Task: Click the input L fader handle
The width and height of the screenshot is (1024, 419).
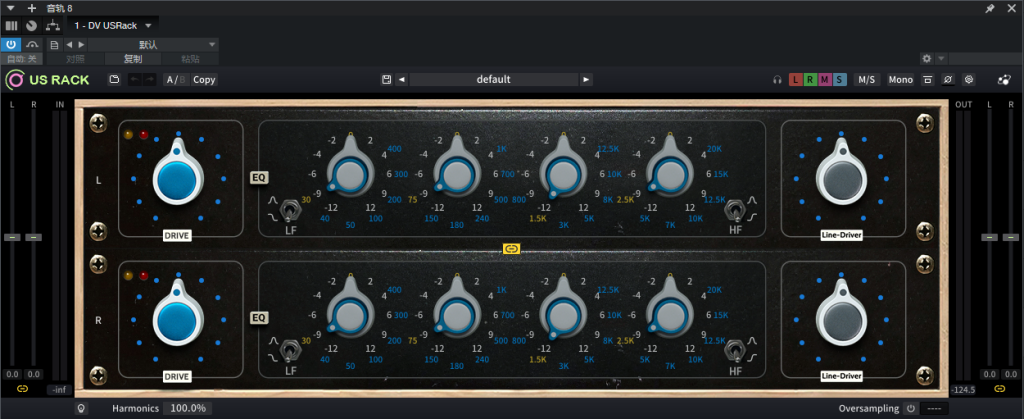Action: pyautogui.click(x=12, y=237)
